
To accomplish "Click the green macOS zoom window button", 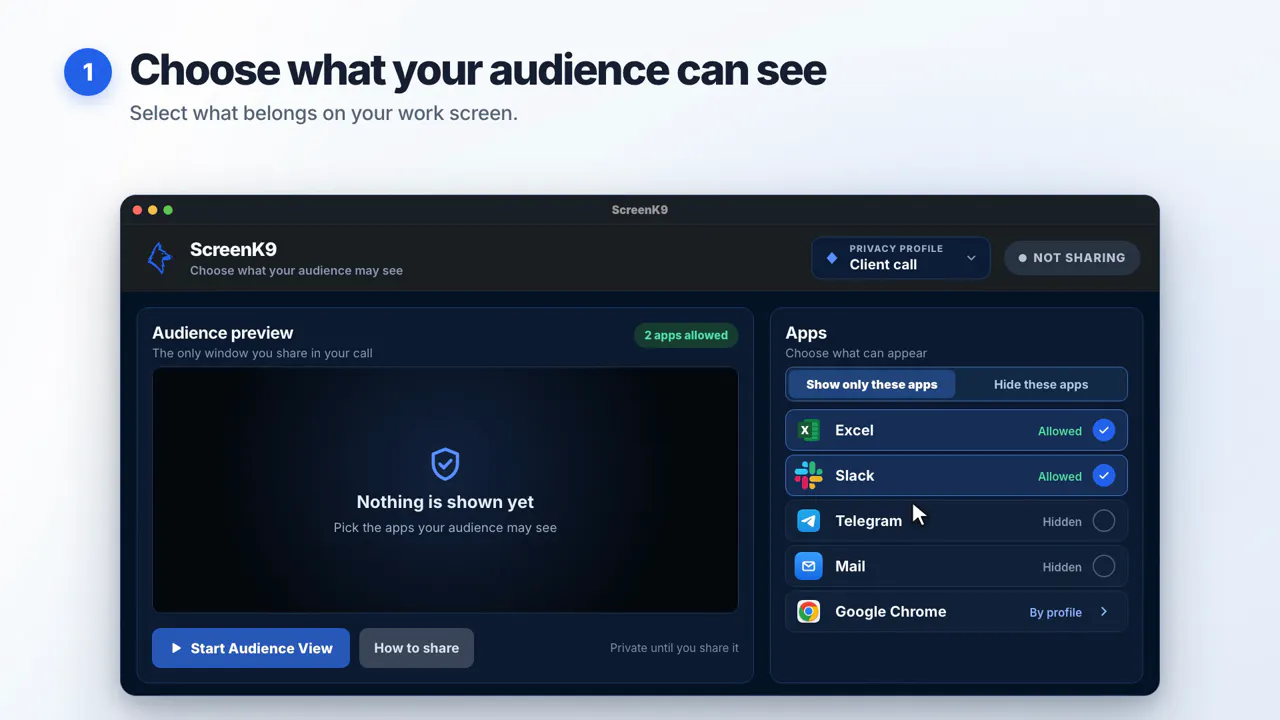I will point(168,210).
